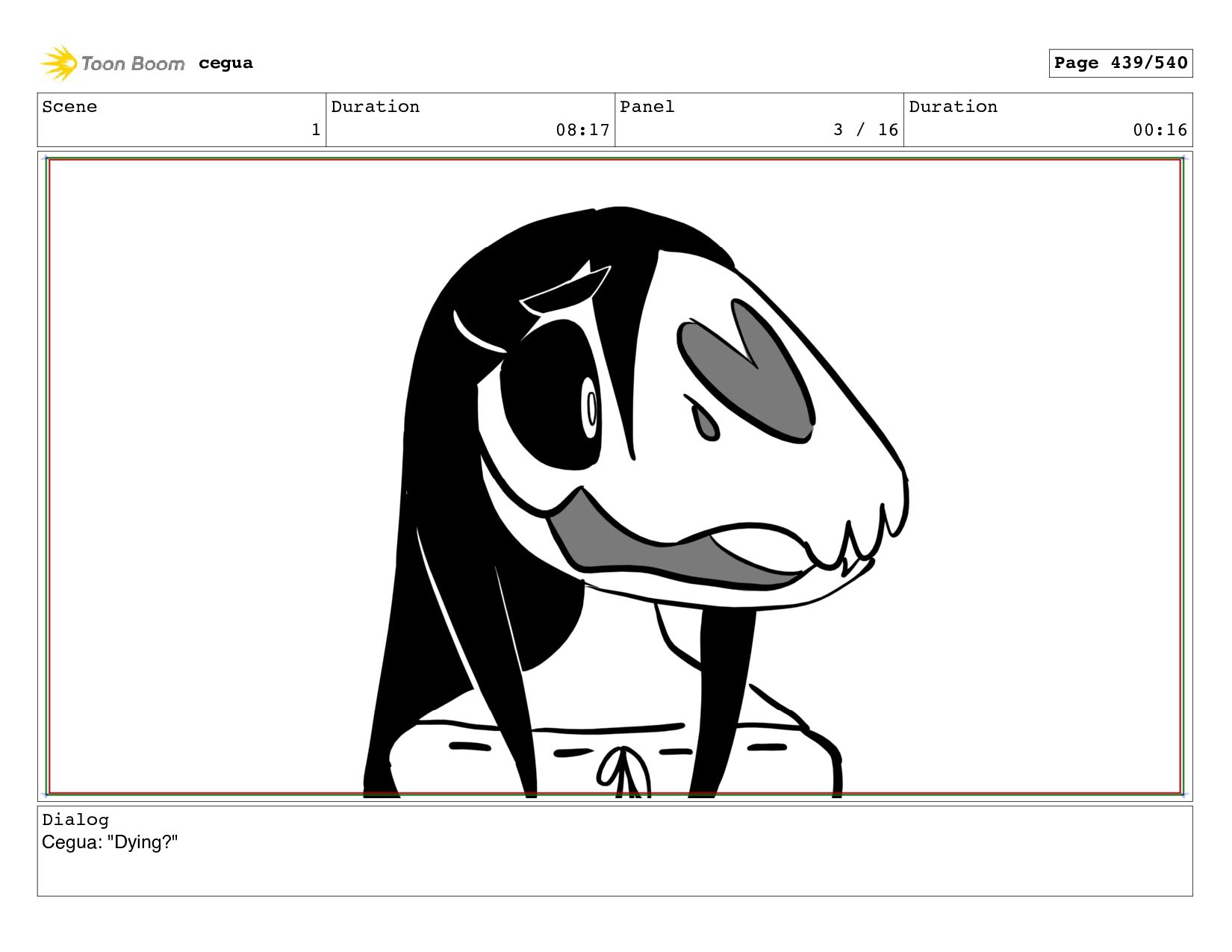Click the panel duration value '00:16'
This screenshot has width=1232, height=952.
point(1160,130)
